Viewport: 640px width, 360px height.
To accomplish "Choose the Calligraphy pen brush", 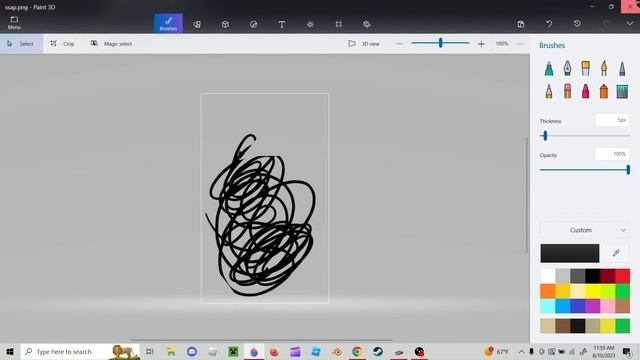I will [x=567, y=69].
